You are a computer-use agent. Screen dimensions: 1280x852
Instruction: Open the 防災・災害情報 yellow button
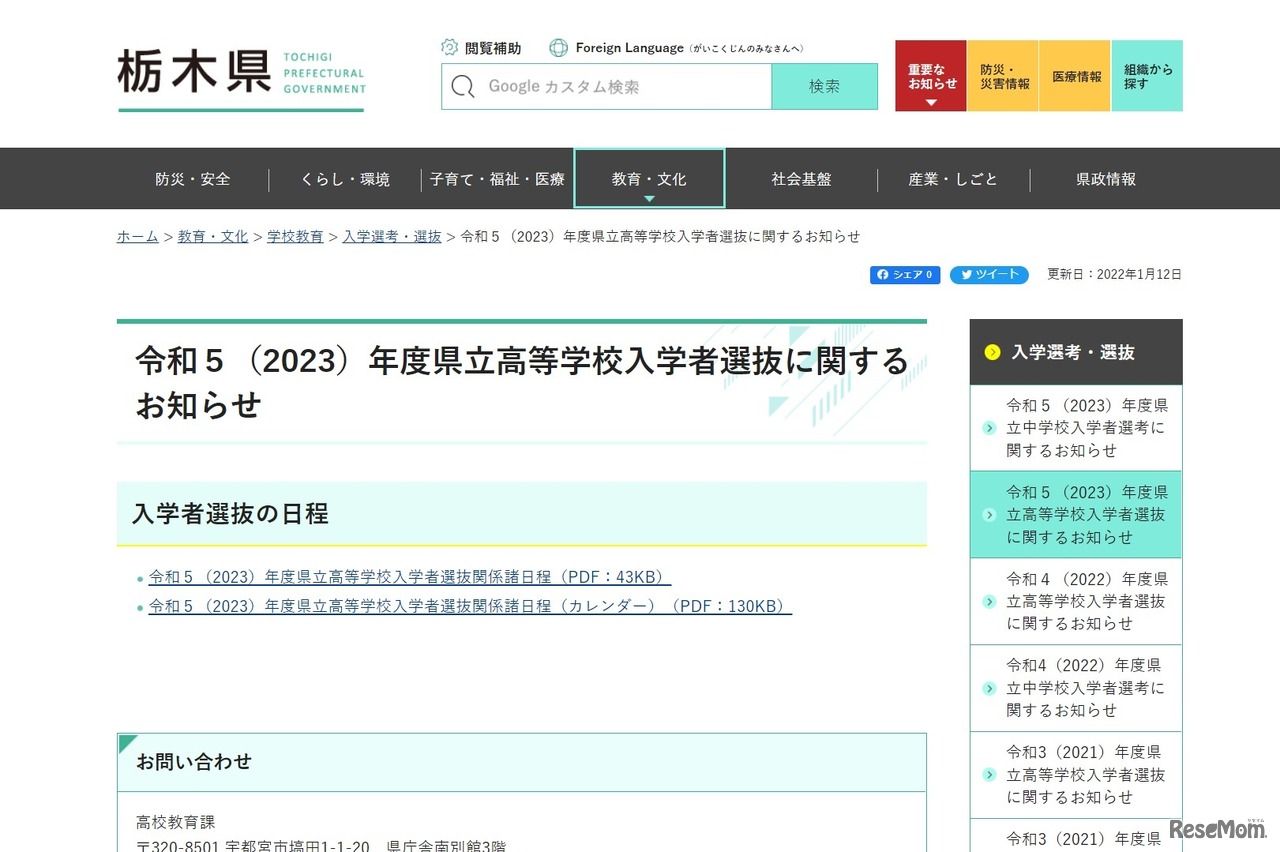tap(1003, 77)
